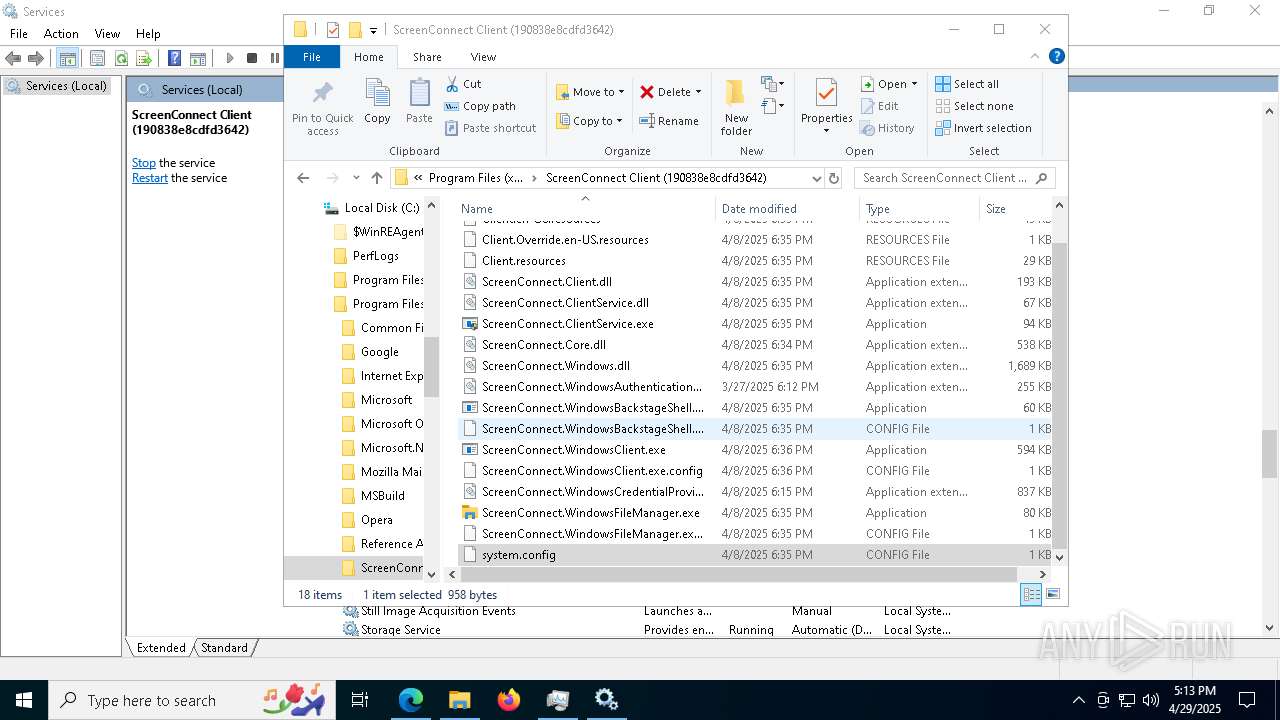Click the New folder icon
Viewport: 1280px width, 720px height.
pos(736,94)
